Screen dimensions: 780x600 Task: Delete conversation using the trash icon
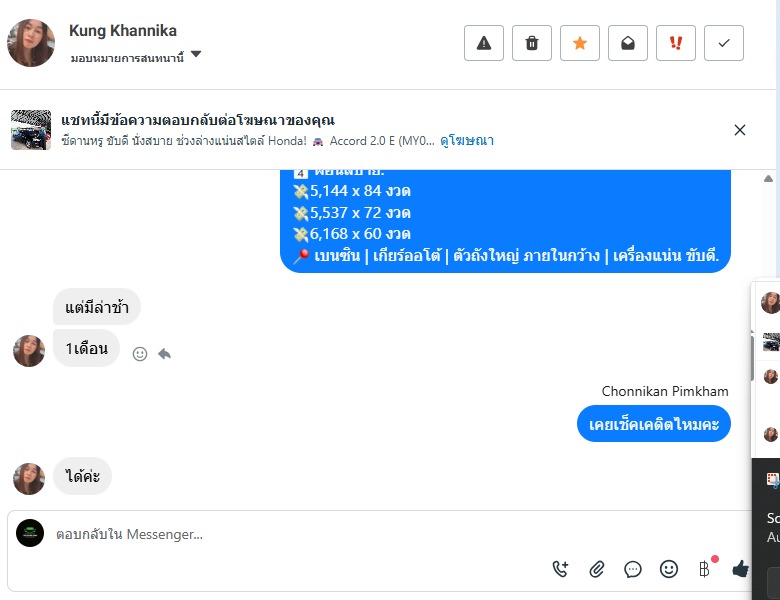click(532, 43)
